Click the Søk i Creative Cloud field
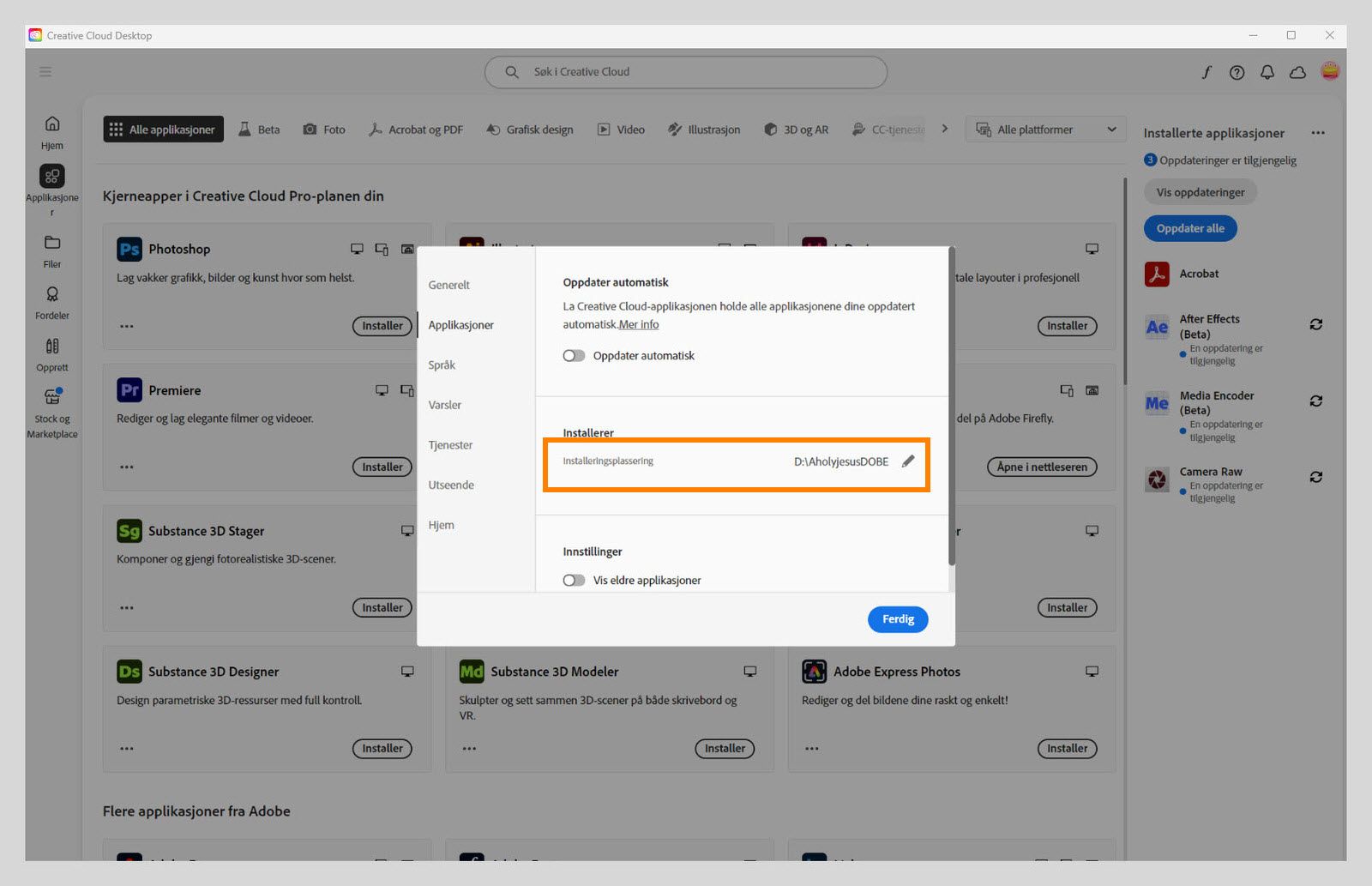 (x=686, y=72)
